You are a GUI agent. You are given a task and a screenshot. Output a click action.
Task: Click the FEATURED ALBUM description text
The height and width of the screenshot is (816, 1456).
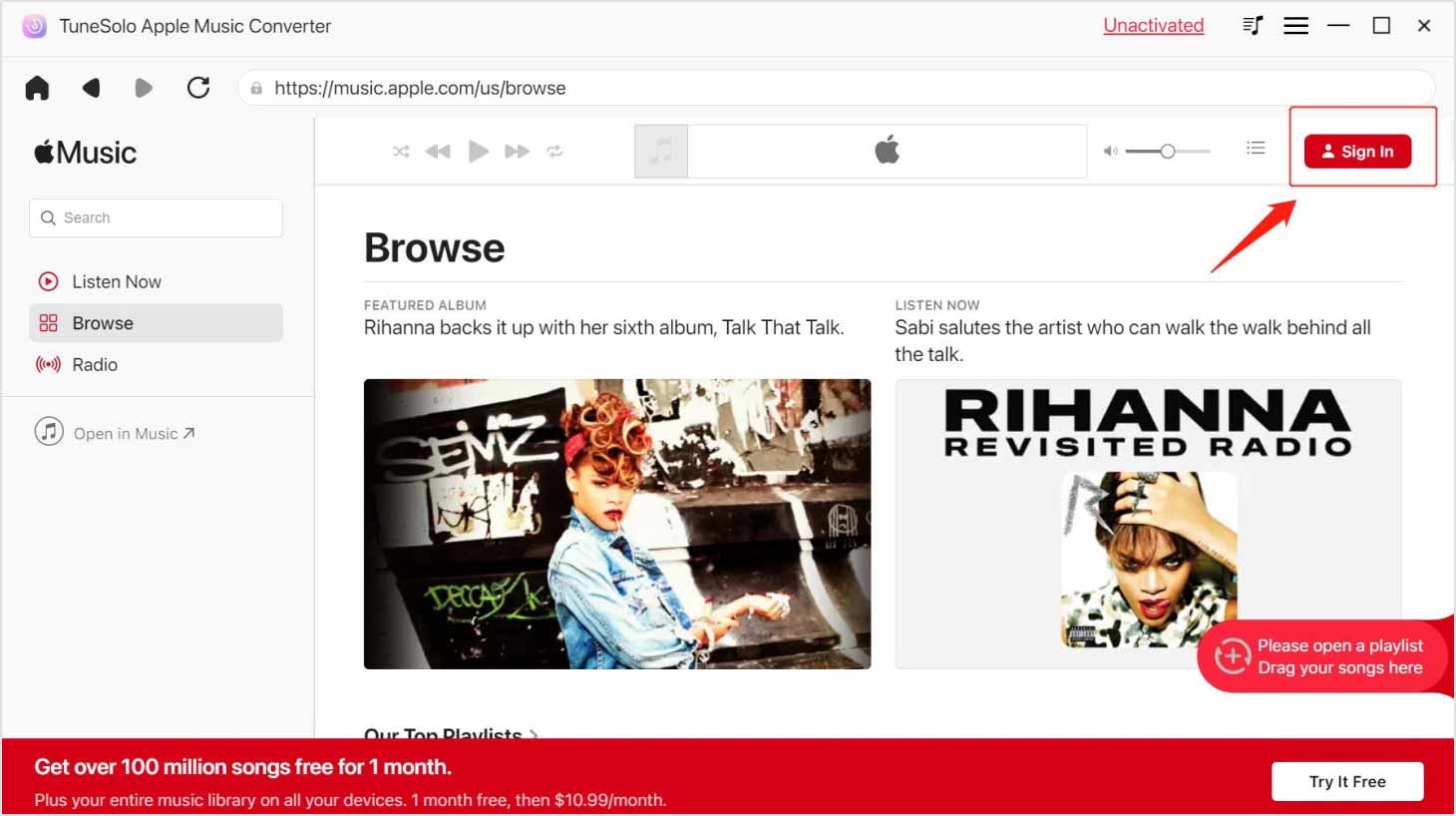click(603, 327)
